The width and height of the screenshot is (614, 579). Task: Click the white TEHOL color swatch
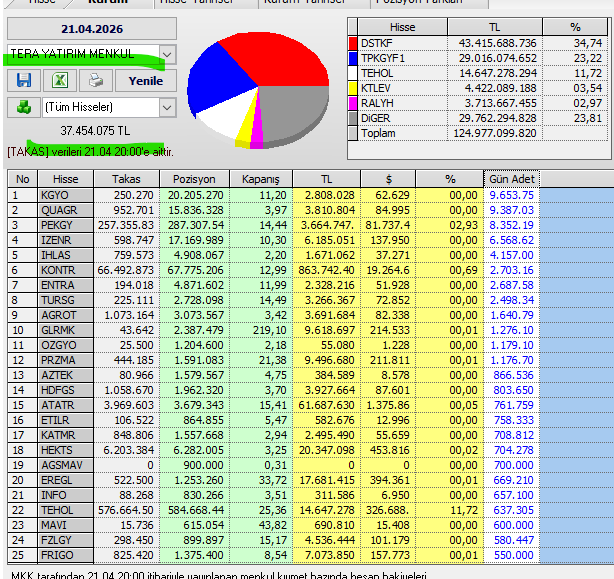(x=353, y=73)
